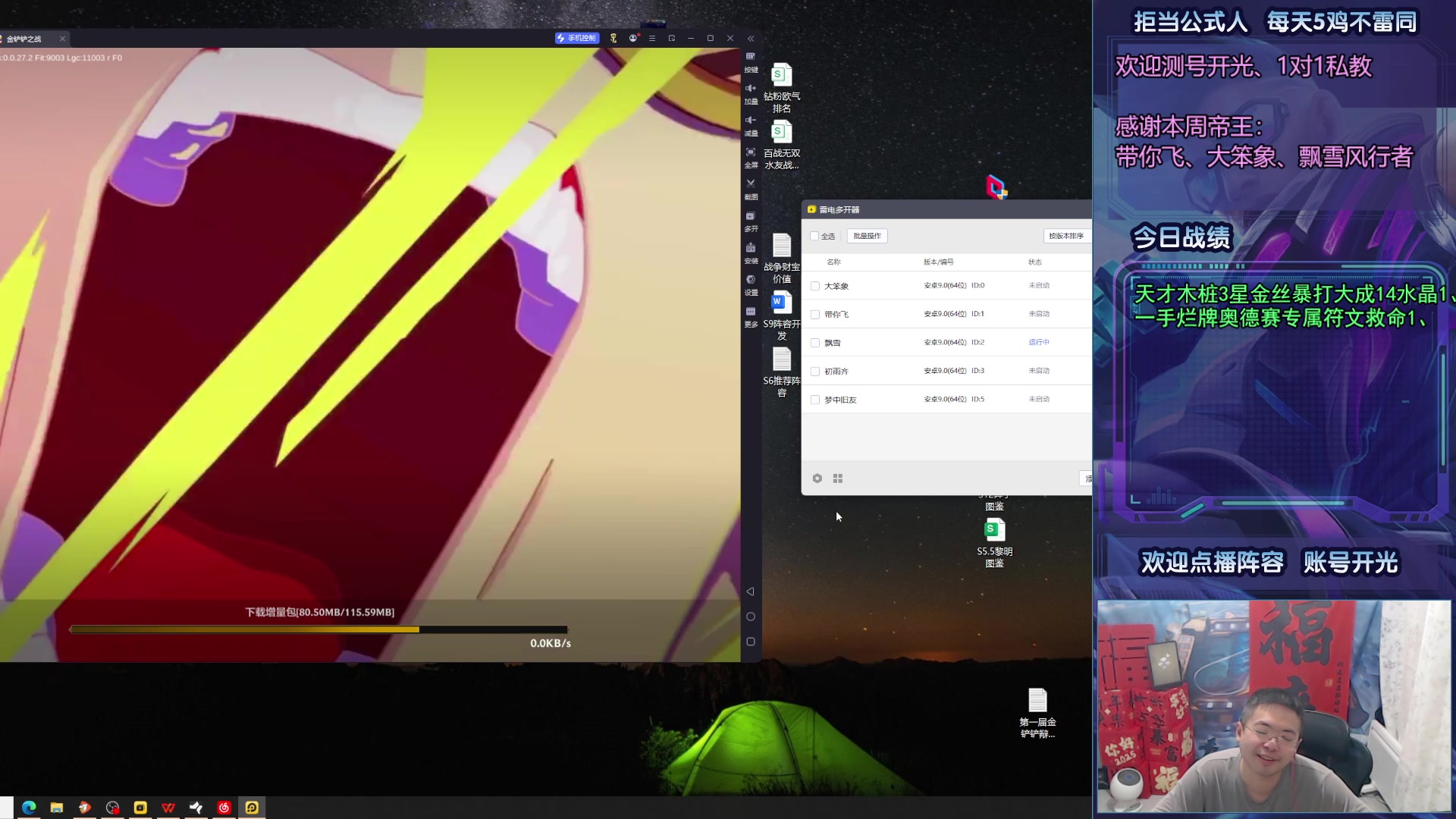Open 钻粉欧气排名 spreadsheet on desktop
The image size is (1456, 819).
[x=781, y=88]
